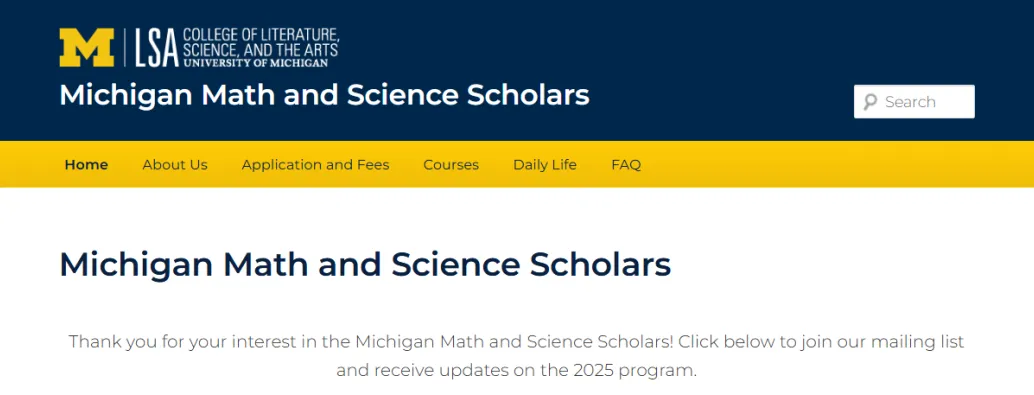Image resolution: width=1034 pixels, height=395 pixels.
Task: Click the search magnifying glass icon
Action: pos(870,102)
